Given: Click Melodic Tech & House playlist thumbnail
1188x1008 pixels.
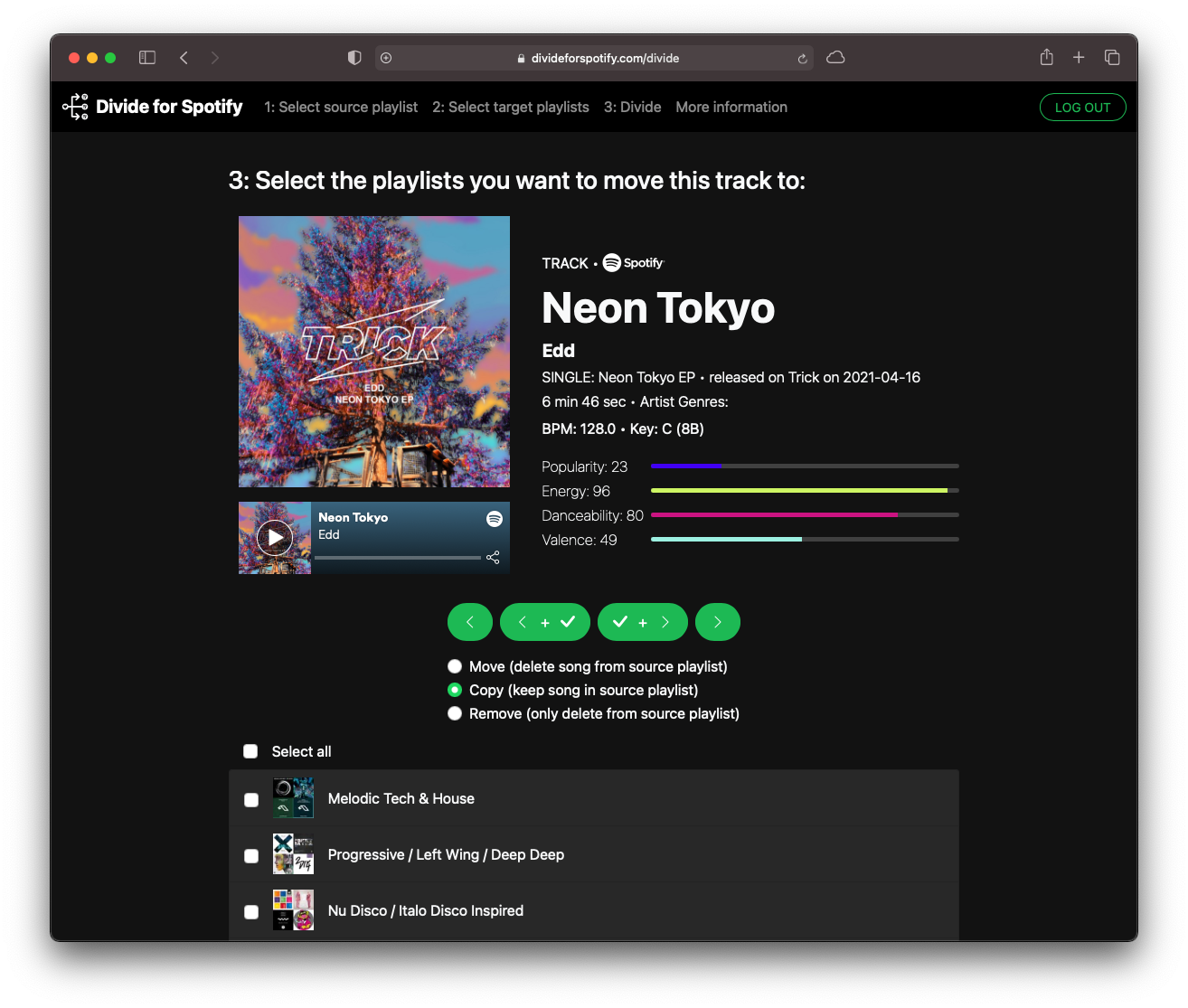Looking at the screenshot, I should [293, 798].
